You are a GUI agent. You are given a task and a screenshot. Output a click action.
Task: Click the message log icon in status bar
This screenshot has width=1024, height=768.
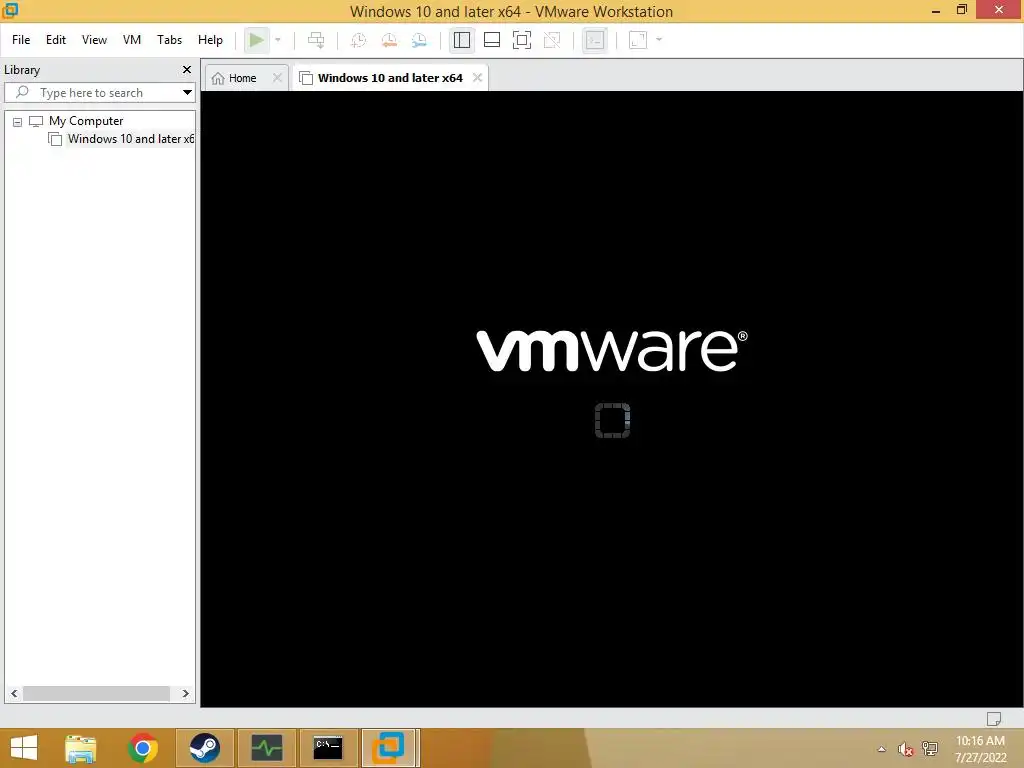click(994, 719)
